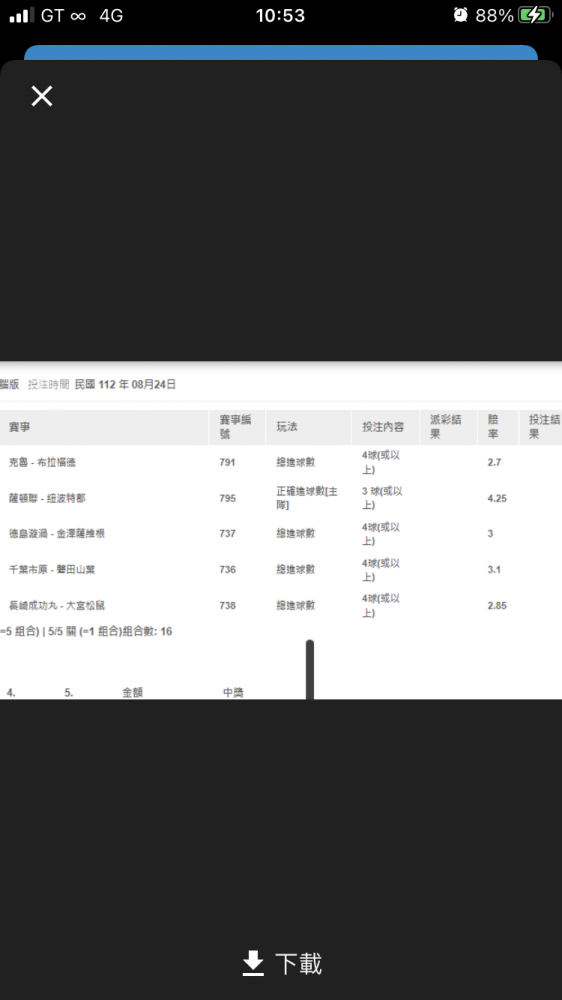The image size is (562, 1000).
Task: Tap the 賠率 column header
Action: coord(494,427)
